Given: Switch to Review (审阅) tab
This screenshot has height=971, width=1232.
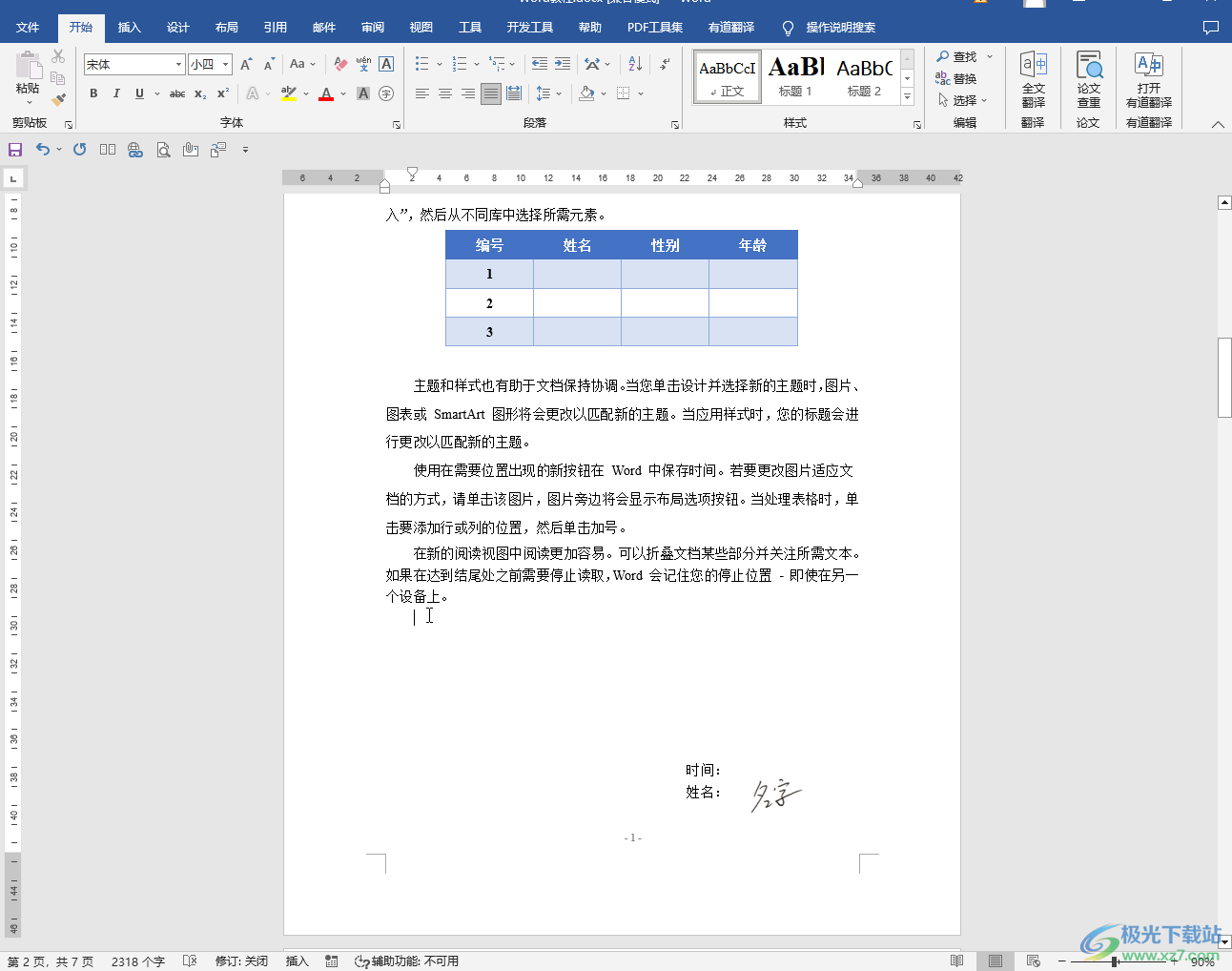Looking at the screenshot, I should point(373,28).
